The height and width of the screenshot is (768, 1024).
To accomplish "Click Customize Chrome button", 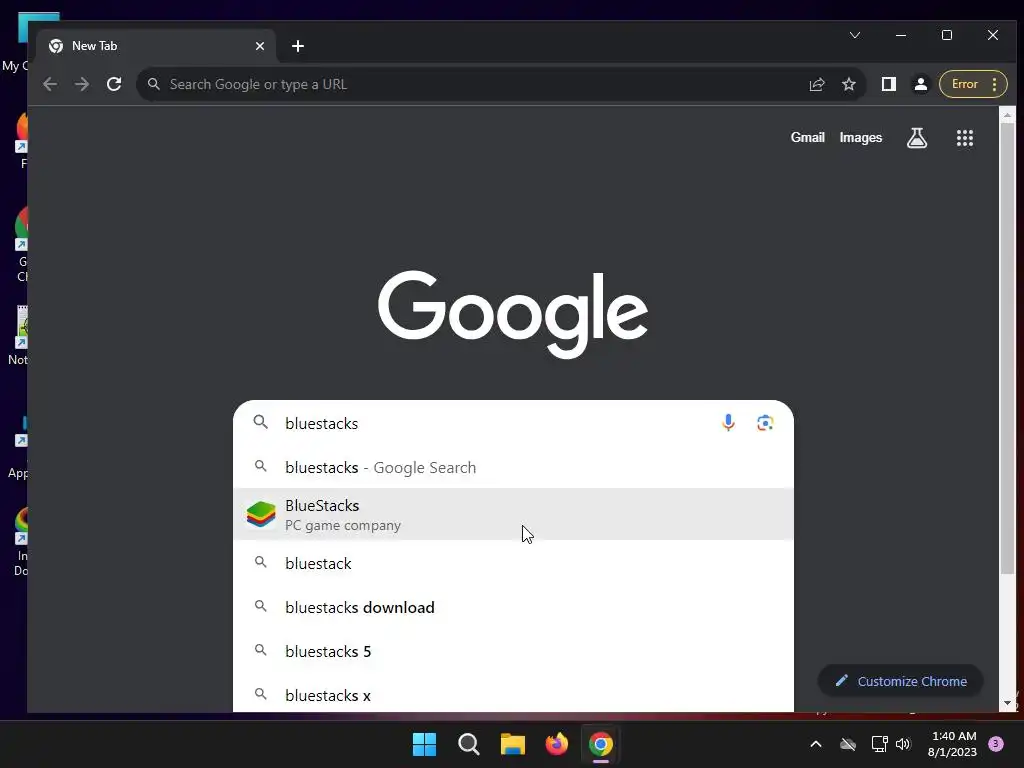I will point(901,681).
